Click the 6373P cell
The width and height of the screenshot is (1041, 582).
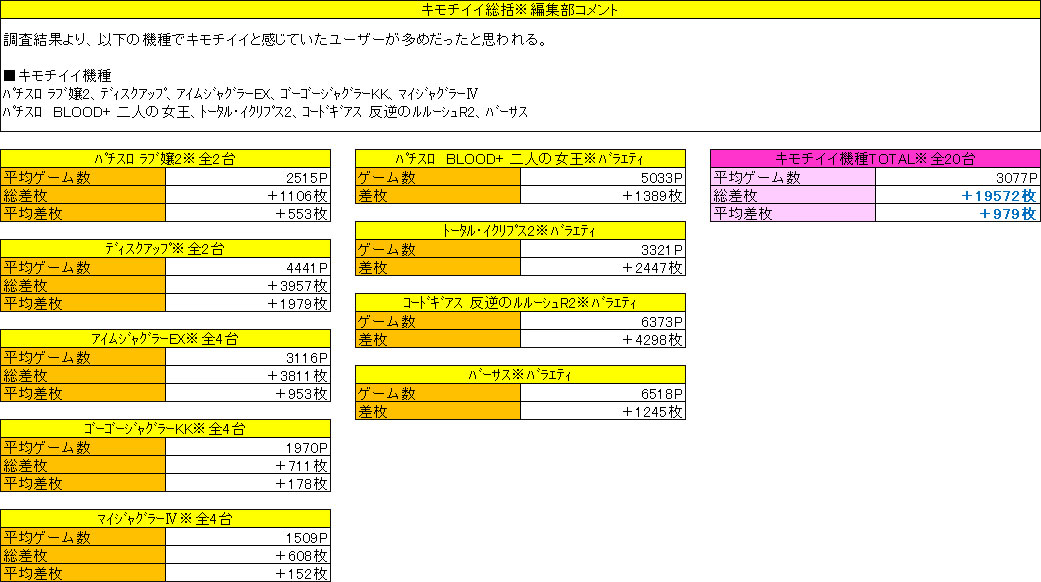[x=603, y=321]
